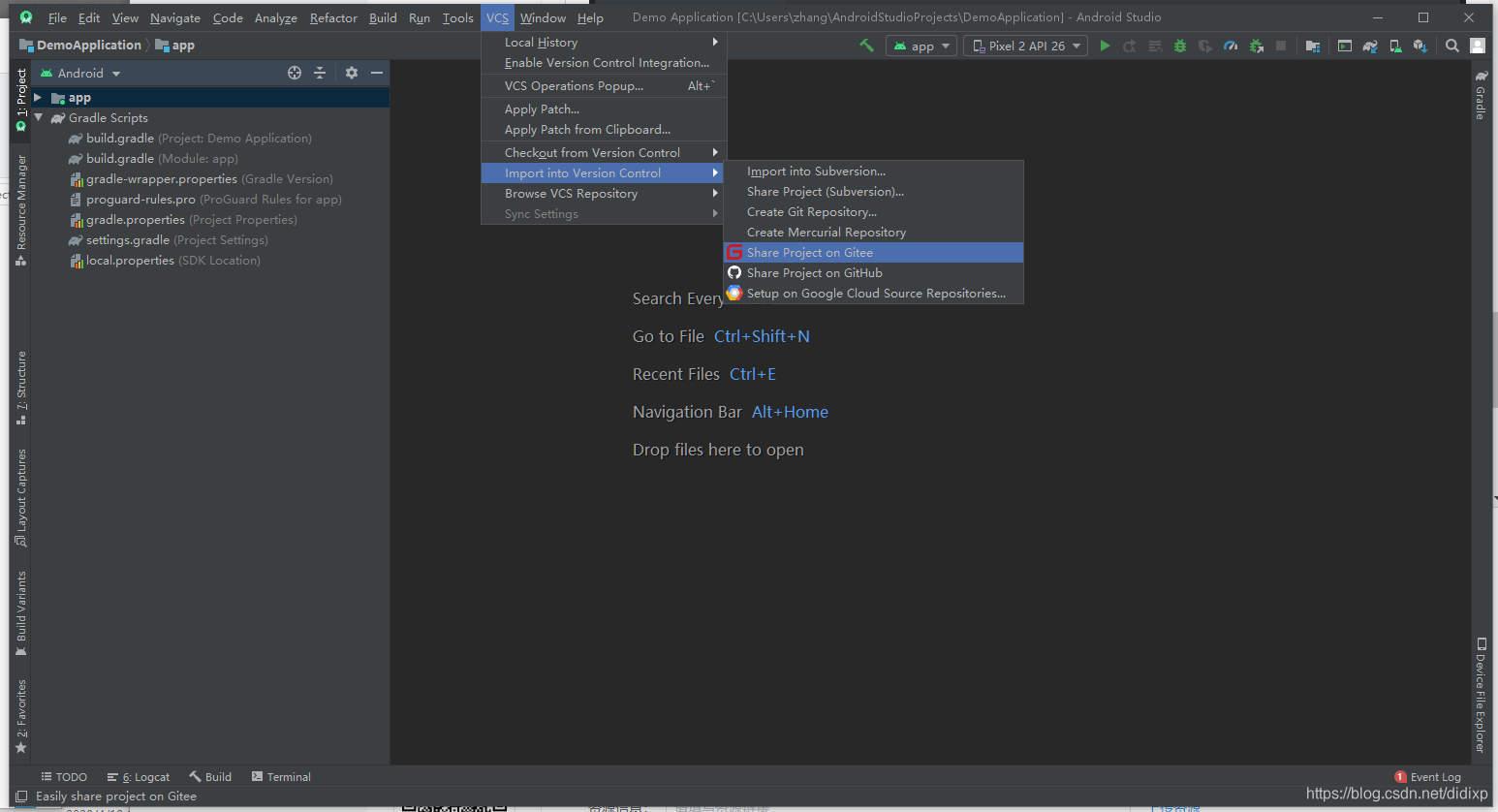Choose VCS Operations Popup entry
Screen dimensions: 1498x812
[604, 86]
